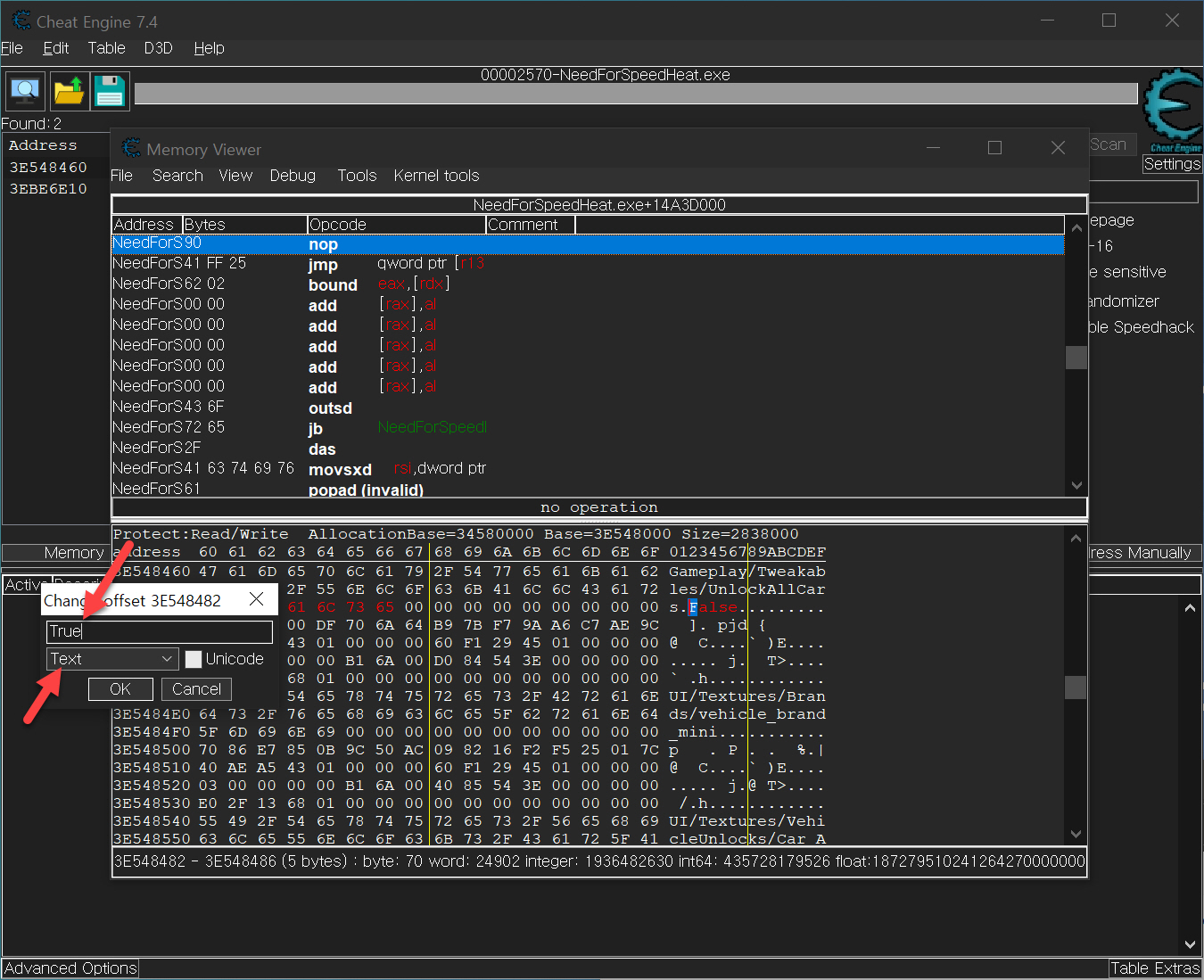This screenshot has width=1204, height=980.
Task: Open the Memory Viewer View menu
Action: [235, 176]
